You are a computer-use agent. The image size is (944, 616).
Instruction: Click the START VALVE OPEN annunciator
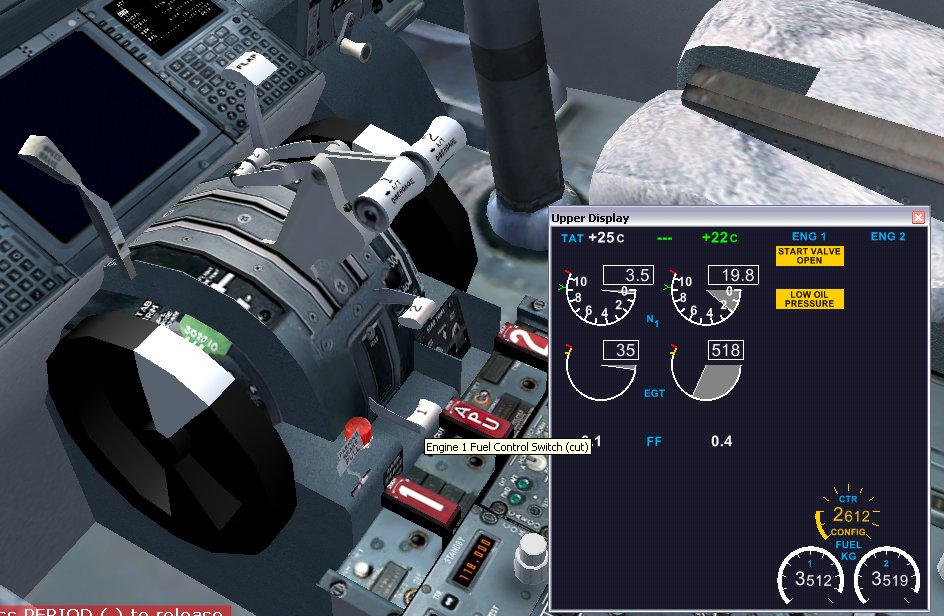tap(810, 256)
